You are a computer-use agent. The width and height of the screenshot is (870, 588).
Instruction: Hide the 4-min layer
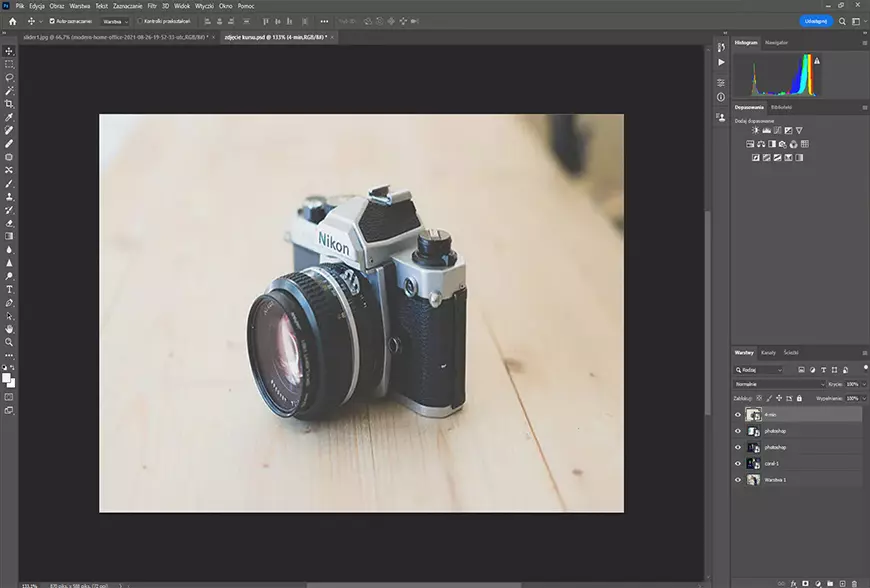click(x=737, y=415)
